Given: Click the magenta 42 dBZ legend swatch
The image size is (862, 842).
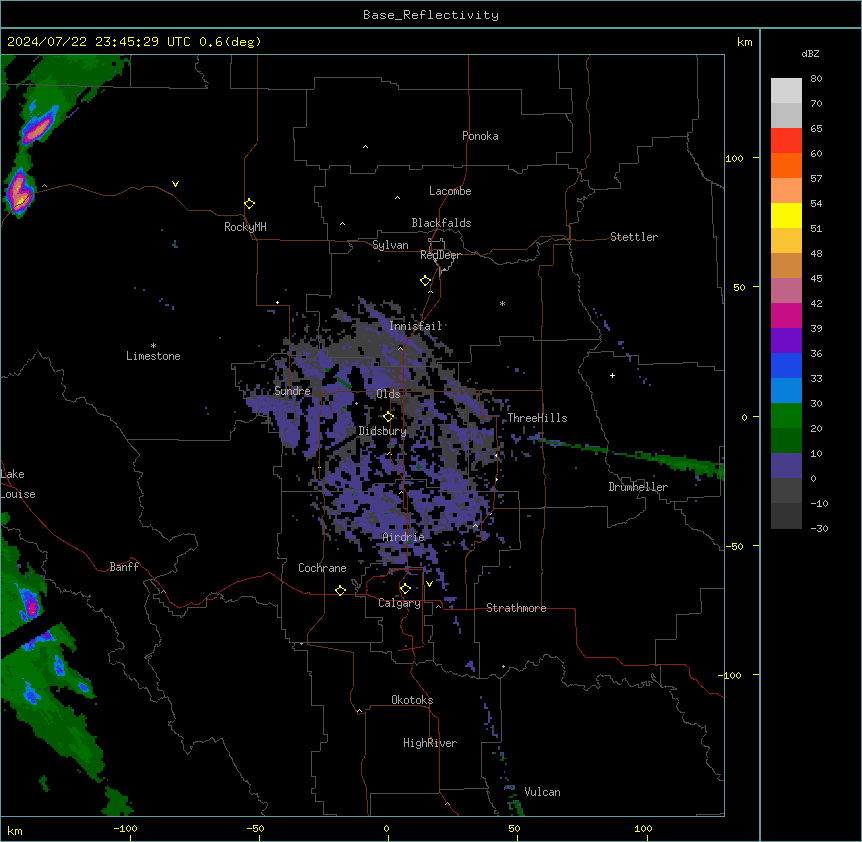Looking at the screenshot, I should click(786, 315).
